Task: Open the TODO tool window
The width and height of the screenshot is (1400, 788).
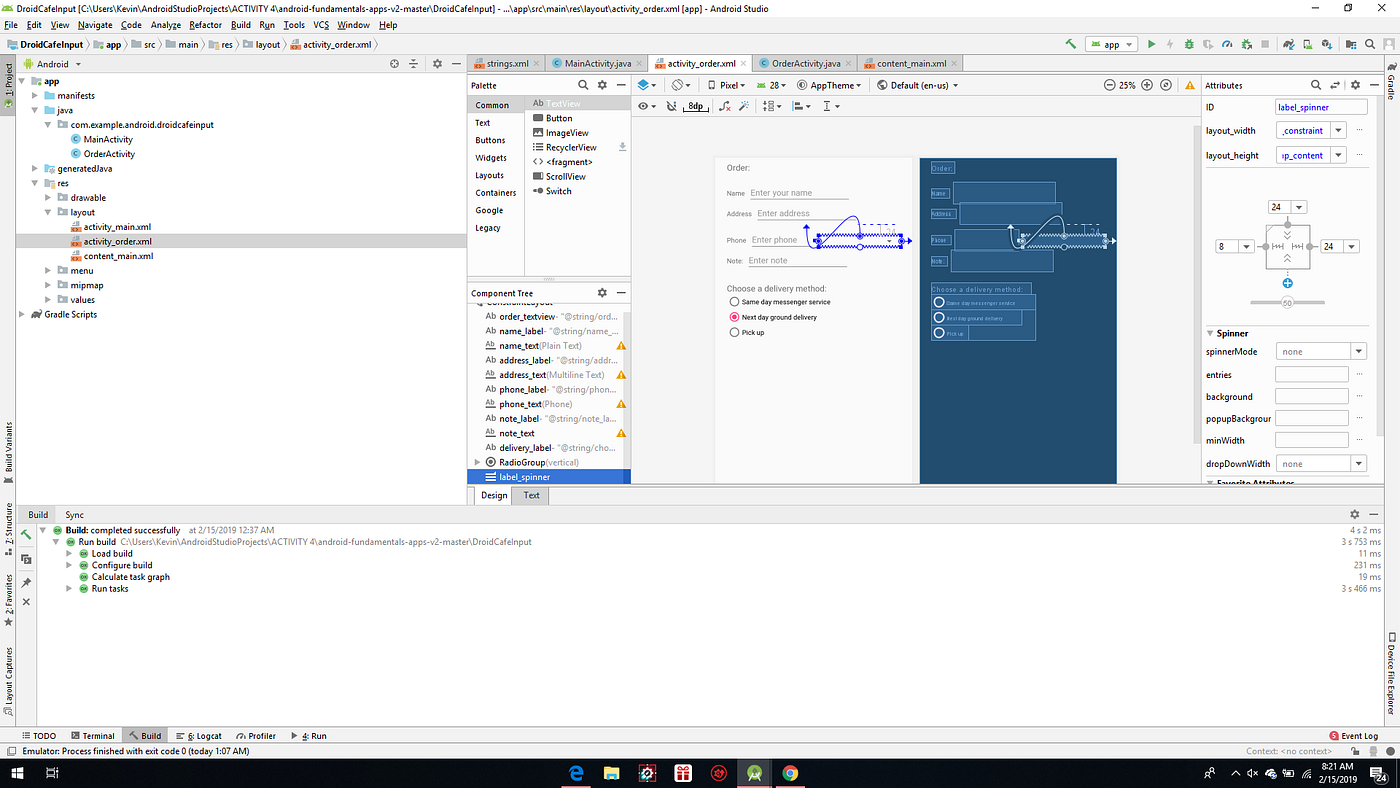Action: 38,736
